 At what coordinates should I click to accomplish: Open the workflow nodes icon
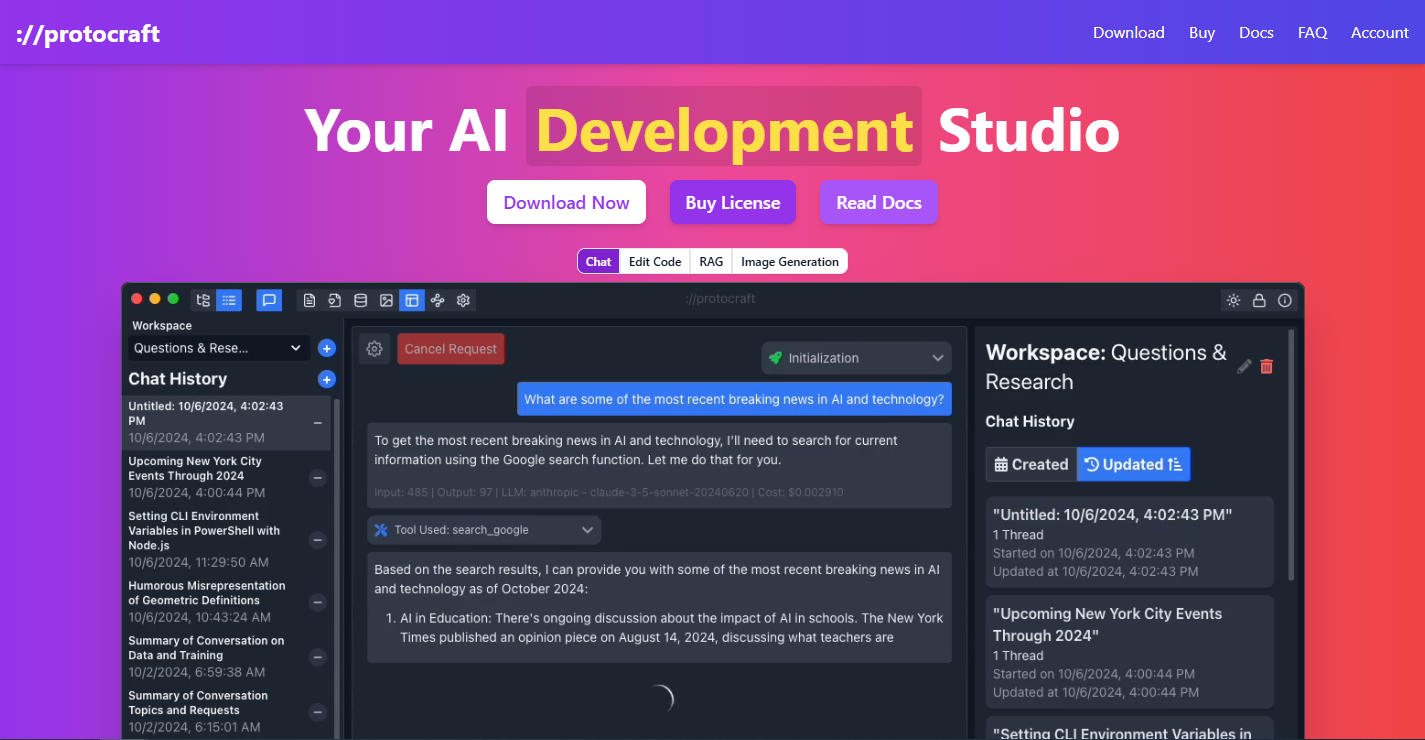click(x=437, y=300)
